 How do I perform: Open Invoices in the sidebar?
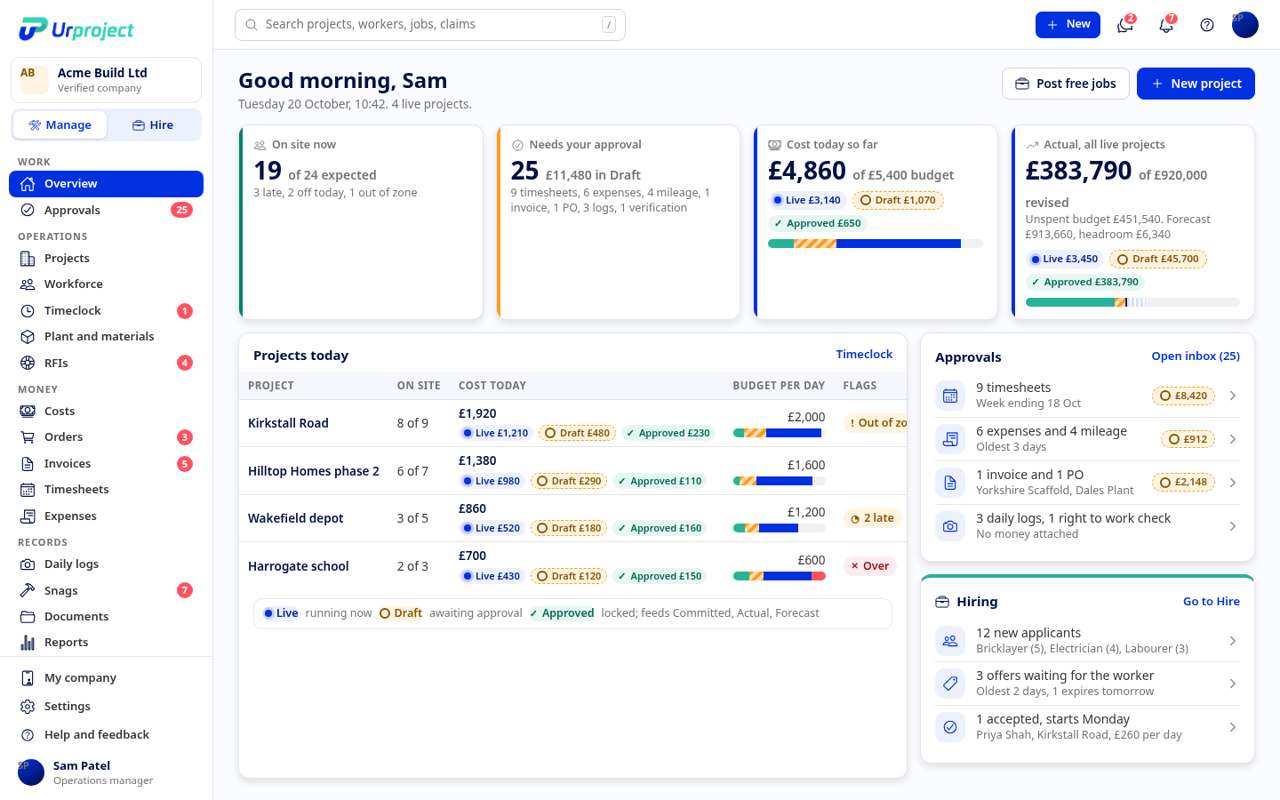106,464
